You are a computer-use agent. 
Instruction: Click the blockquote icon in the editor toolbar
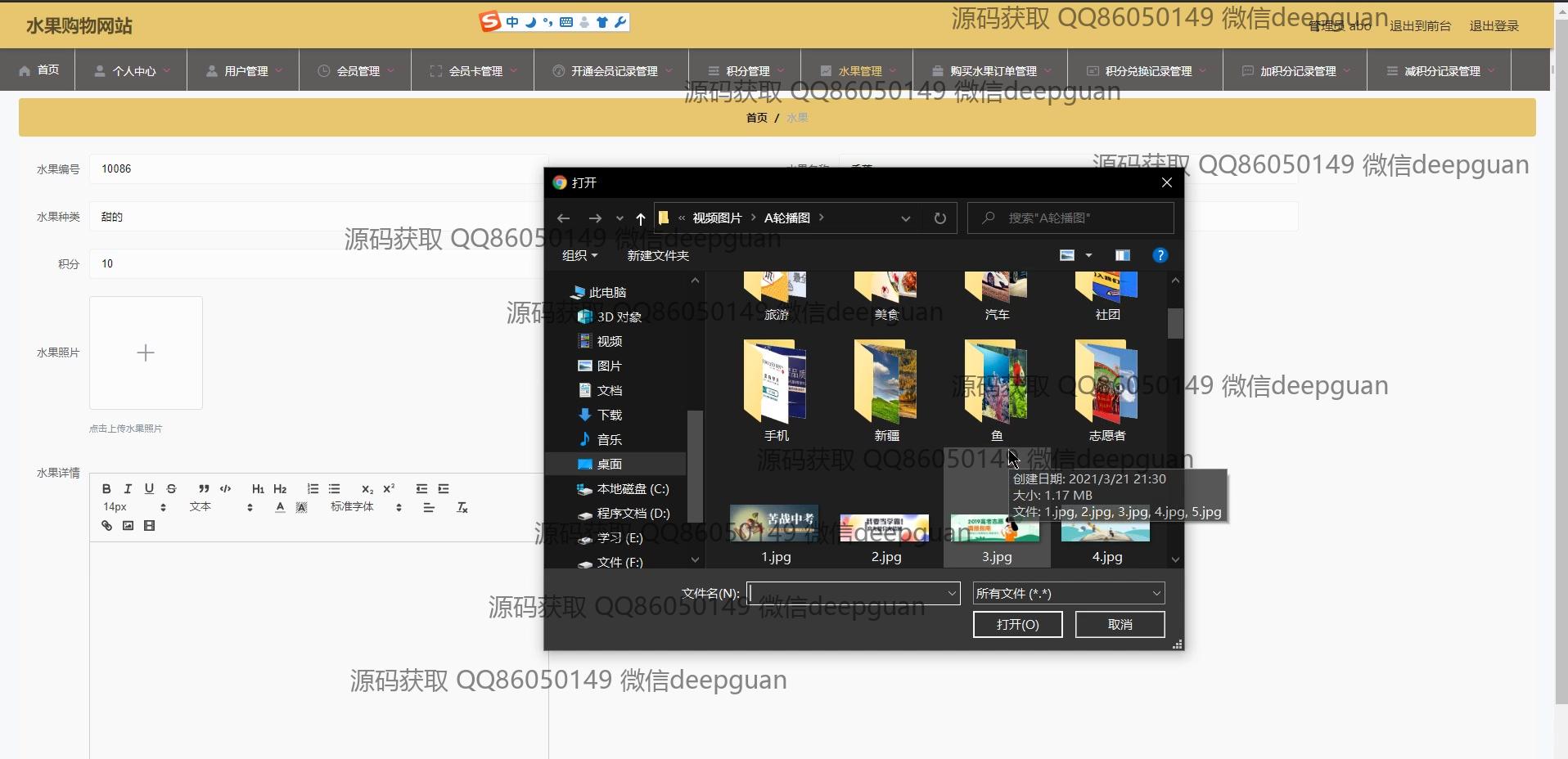204,489
